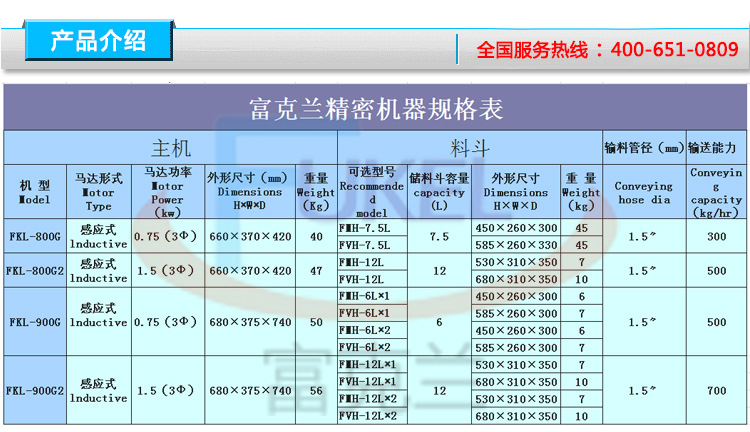This screenshot has width=750, height=432.
Task: Select model cell FKL-900G2
Action: [35, 390]
